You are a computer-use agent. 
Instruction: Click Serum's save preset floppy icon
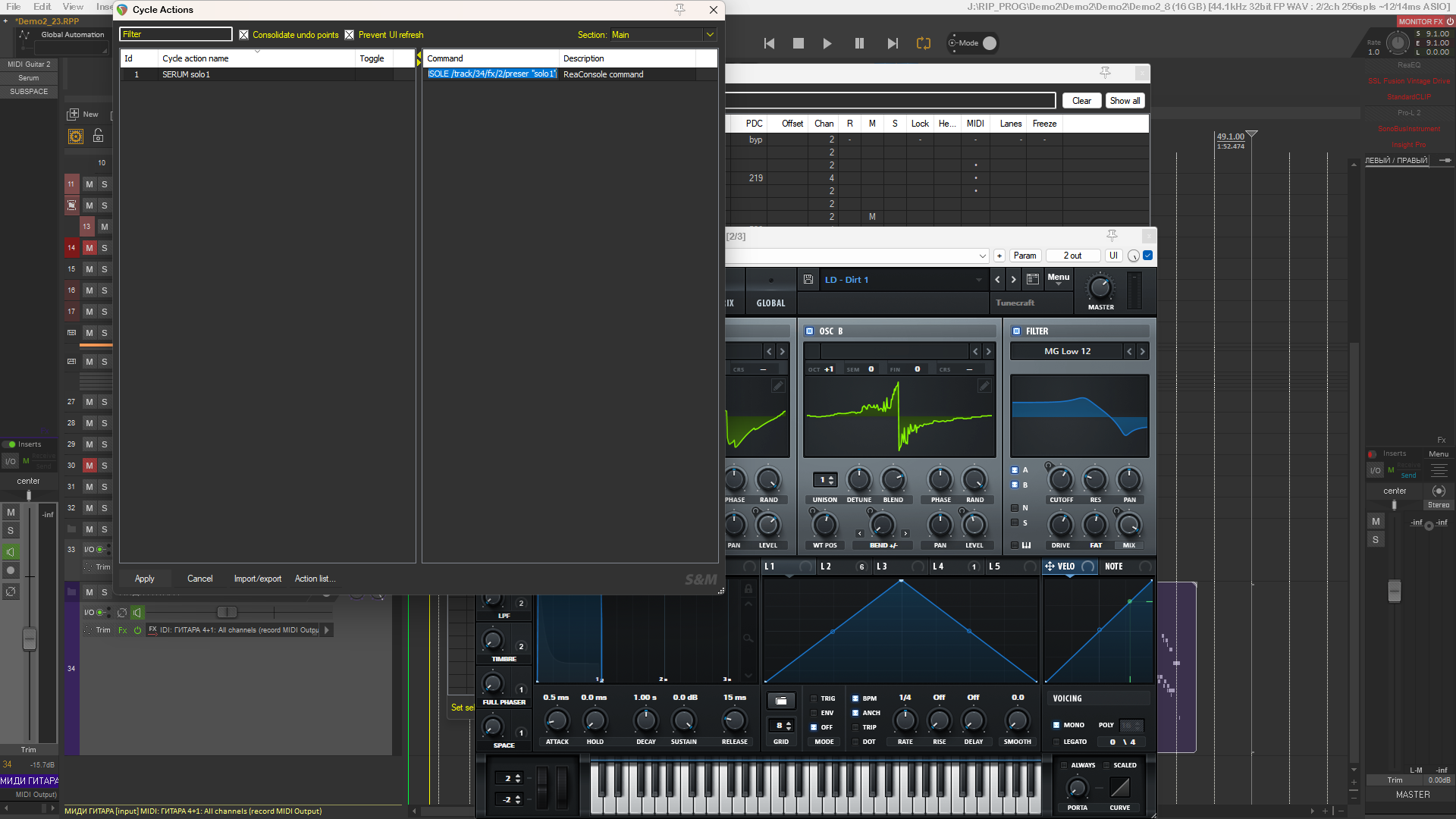[x=808, y=280]
